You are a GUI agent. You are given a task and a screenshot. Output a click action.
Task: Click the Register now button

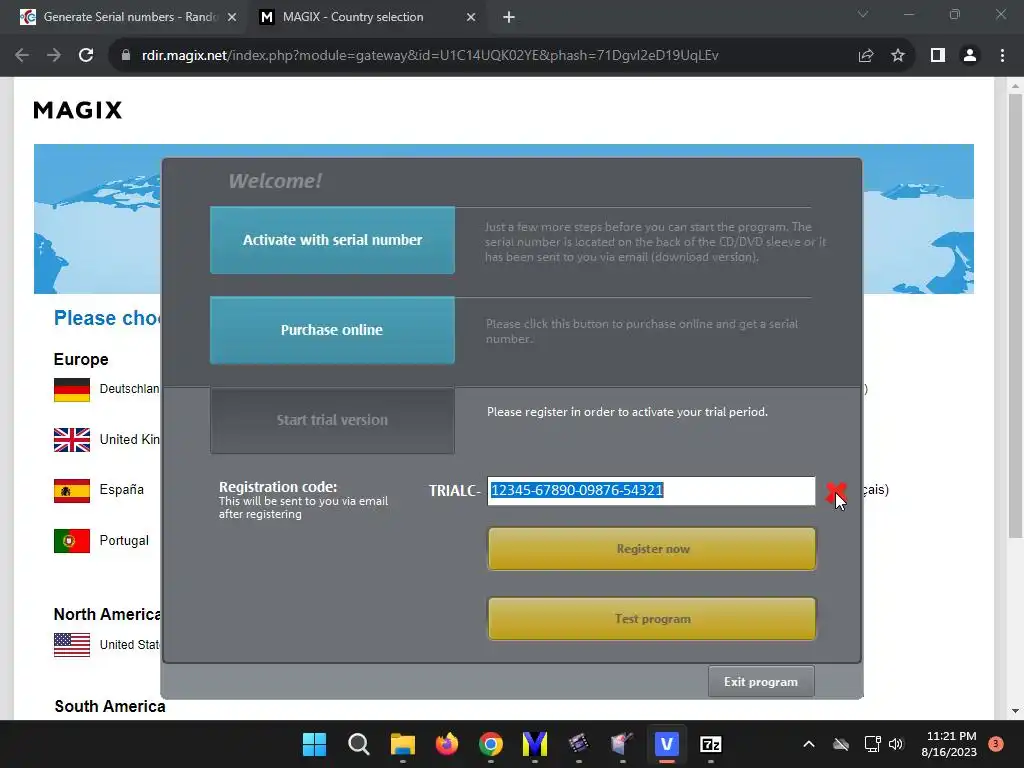coord(652,549)
